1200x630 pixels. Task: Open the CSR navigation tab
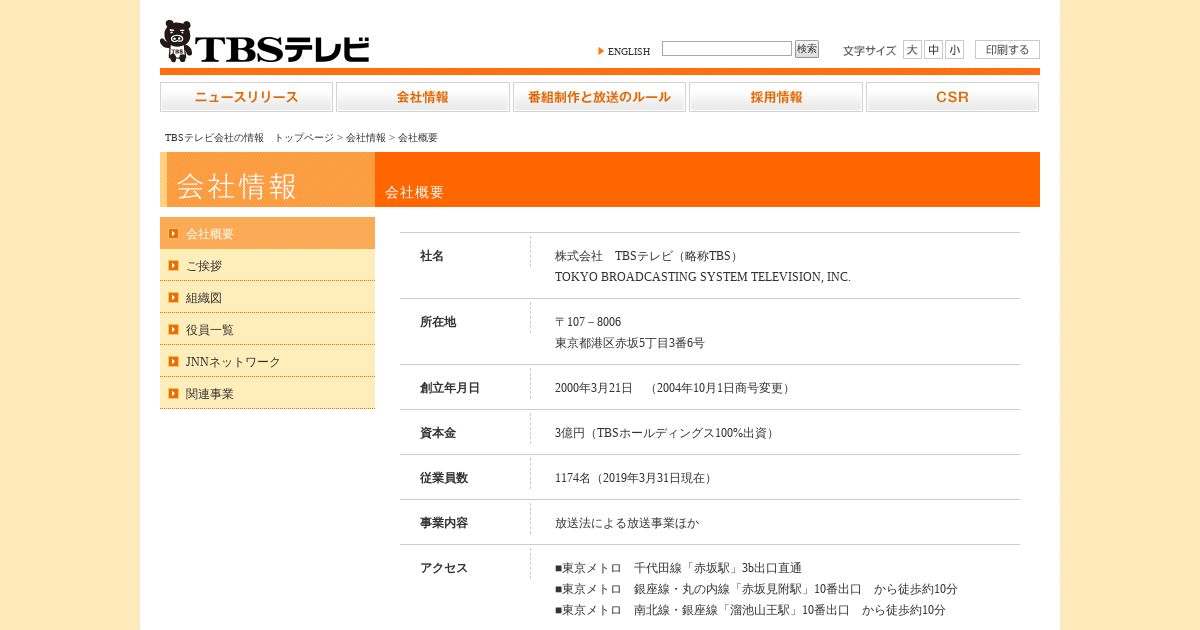pyautogui.click(x=952, y=97)
